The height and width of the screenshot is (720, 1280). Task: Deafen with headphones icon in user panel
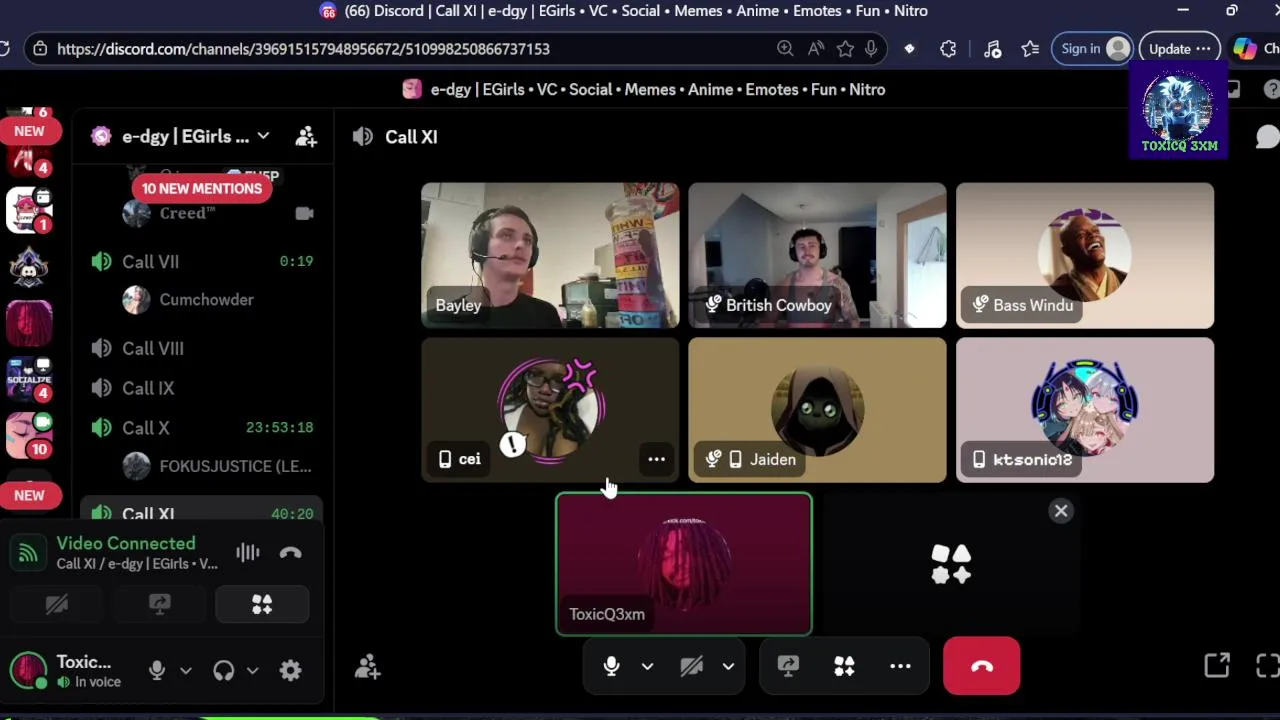coord(224,671)
